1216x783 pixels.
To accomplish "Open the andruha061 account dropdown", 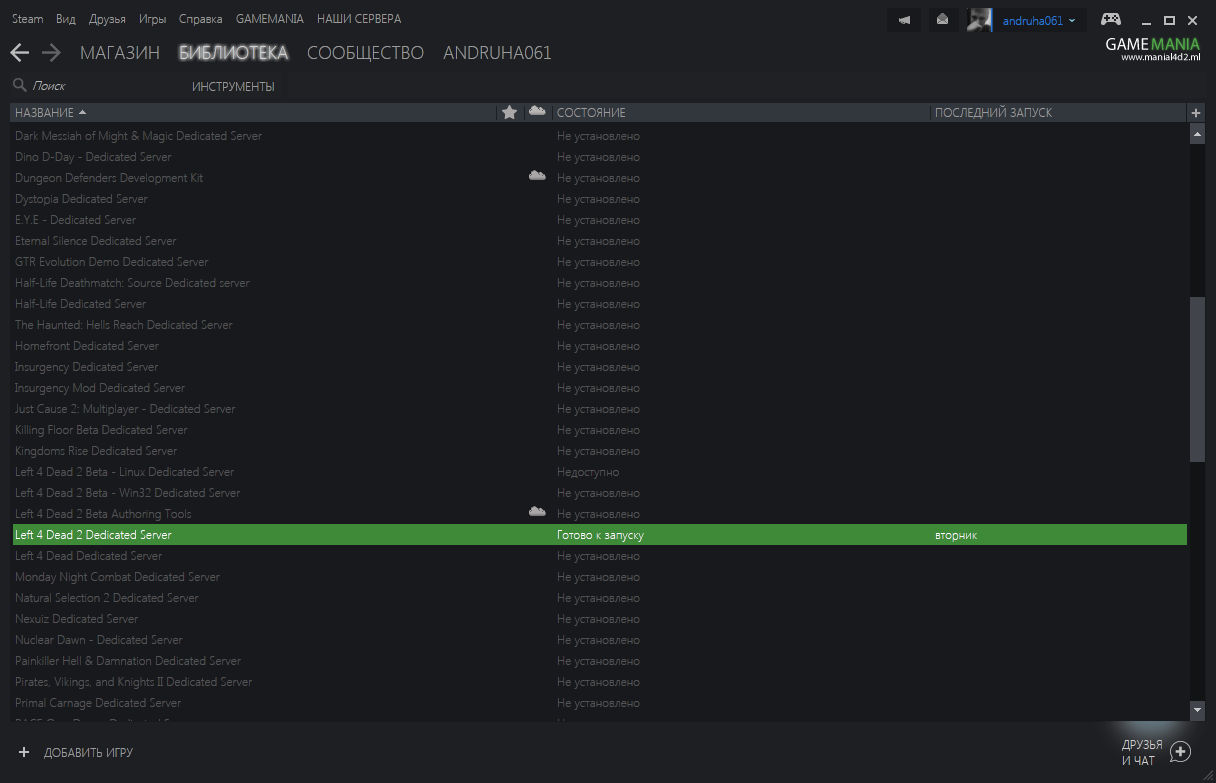I will pos(1038,20).
